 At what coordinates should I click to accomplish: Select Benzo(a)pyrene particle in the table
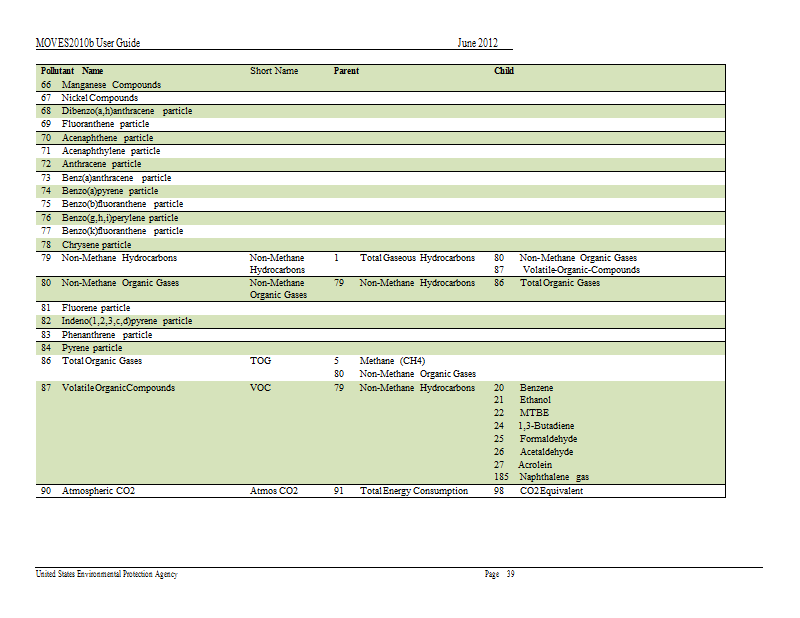[110, 191]
